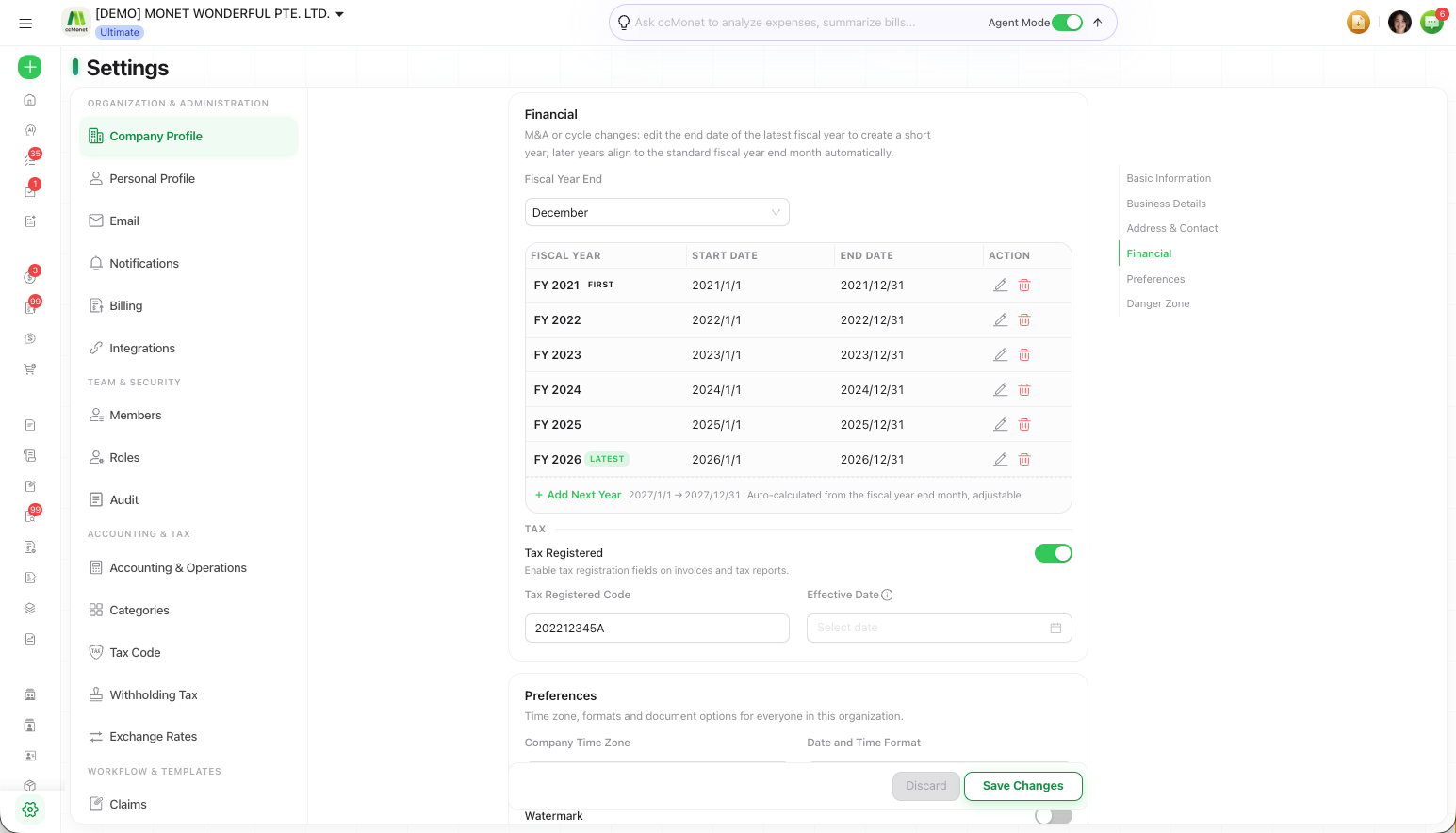1456x833 pixels.
Task: Edit the FY 2023 fiscal year dates
Action: [1001, 355]
